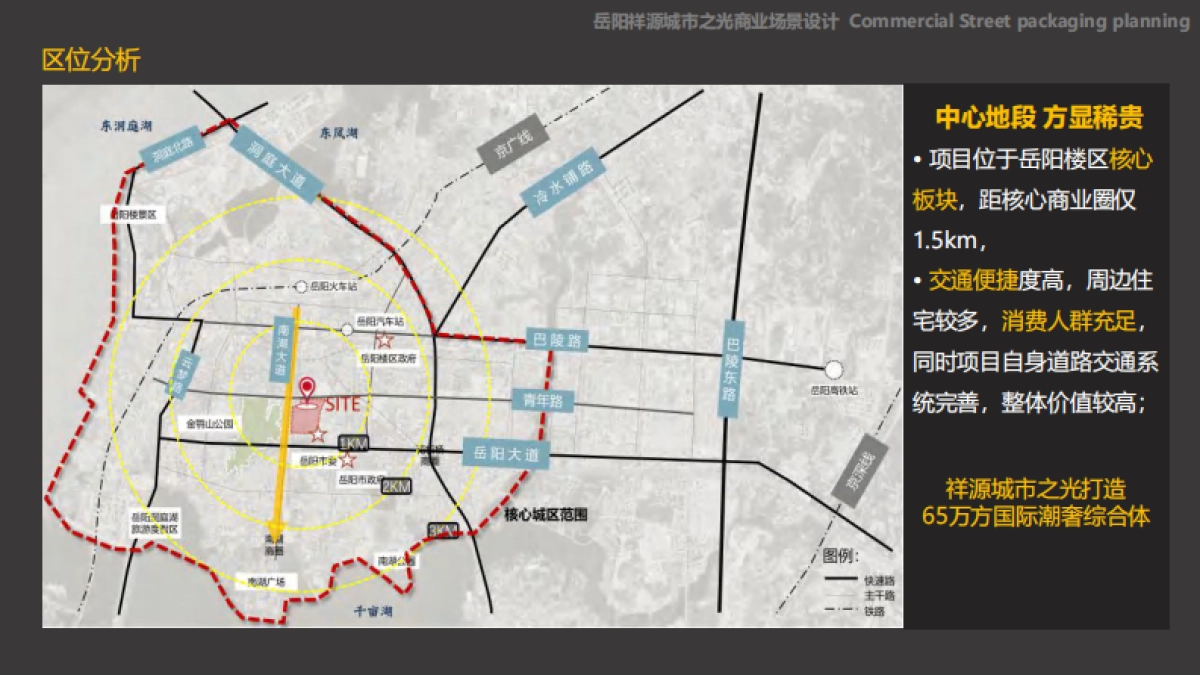Click the 岳阳高铁站 circle marker
1200x675 pixels.
(832, 370)
